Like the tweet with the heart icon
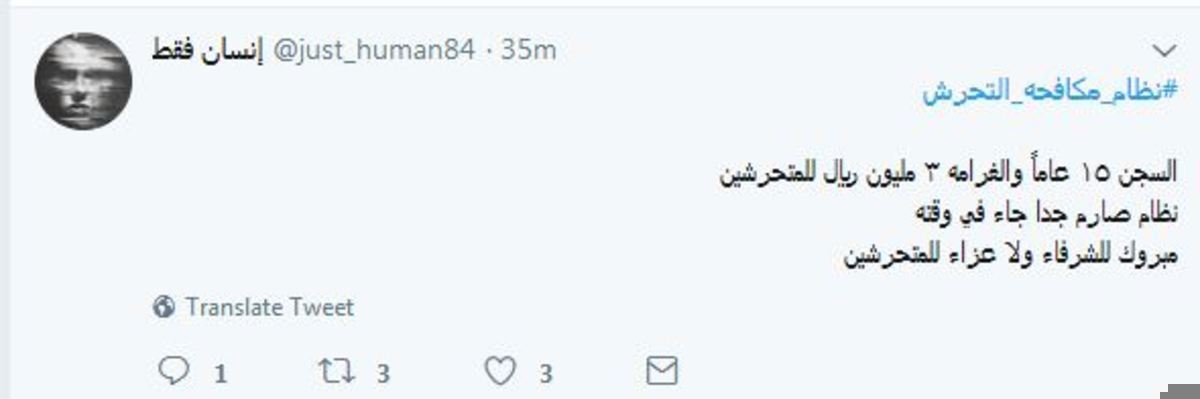This screenshot has height=399, width=1200. pyautogui.click(x=498, y=372)
